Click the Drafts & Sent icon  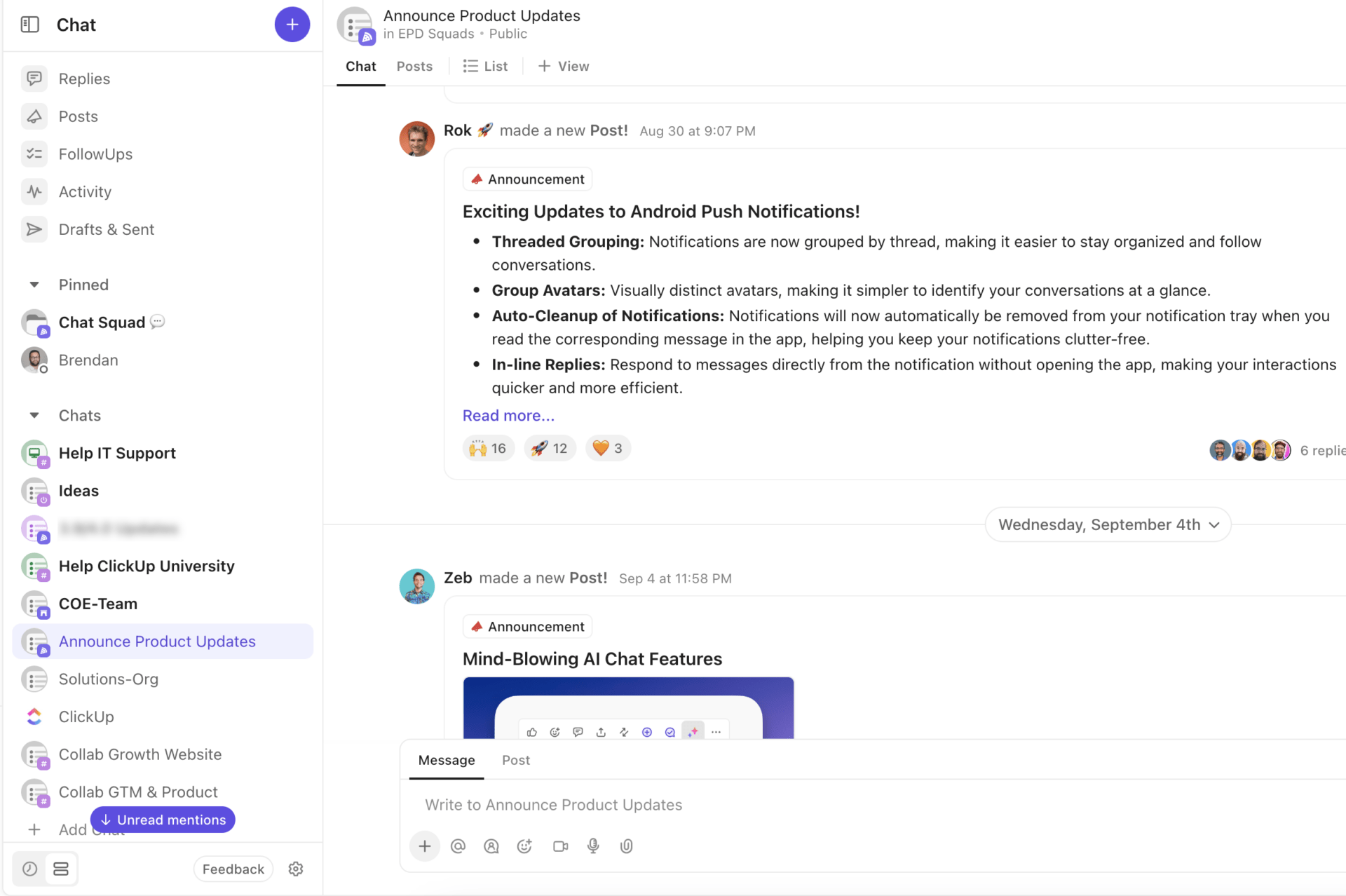(35, 228)
